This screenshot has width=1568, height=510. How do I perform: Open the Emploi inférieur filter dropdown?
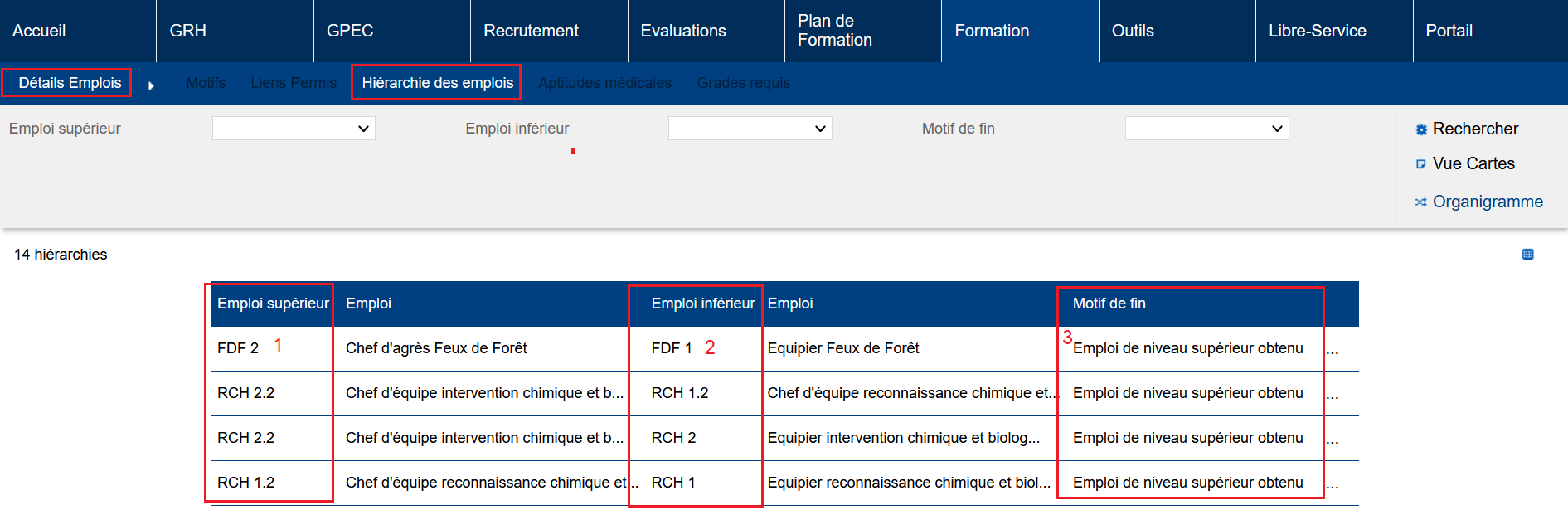click(x=750, y=129)
